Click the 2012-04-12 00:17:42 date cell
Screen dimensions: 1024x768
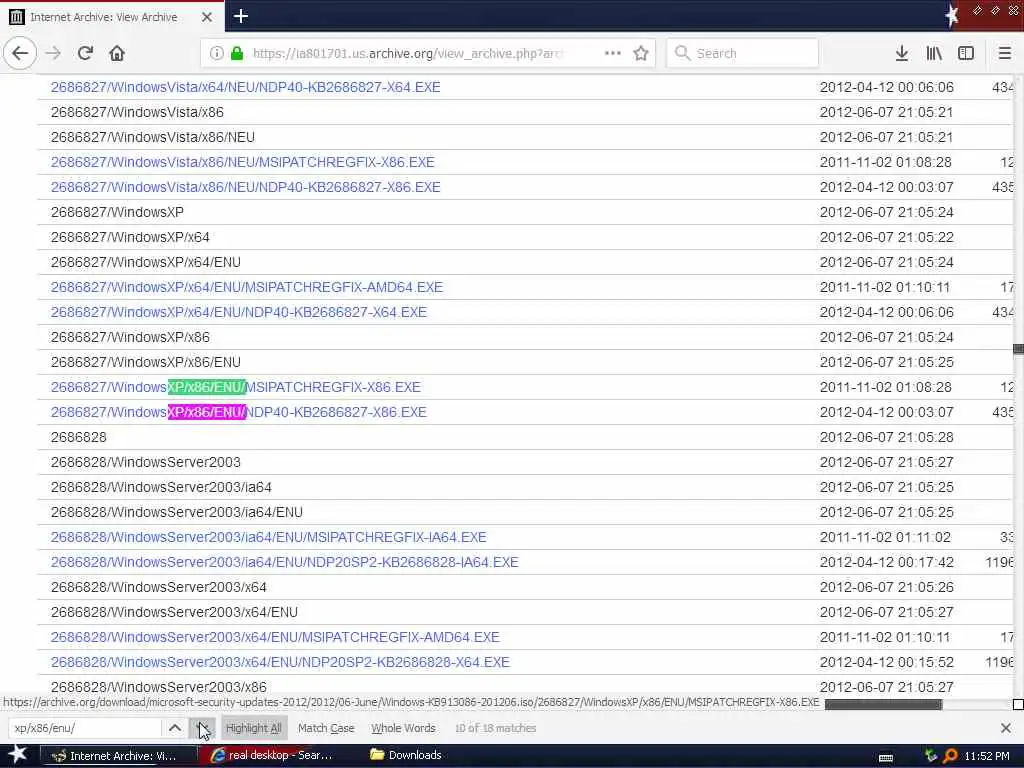click(887, 562)
